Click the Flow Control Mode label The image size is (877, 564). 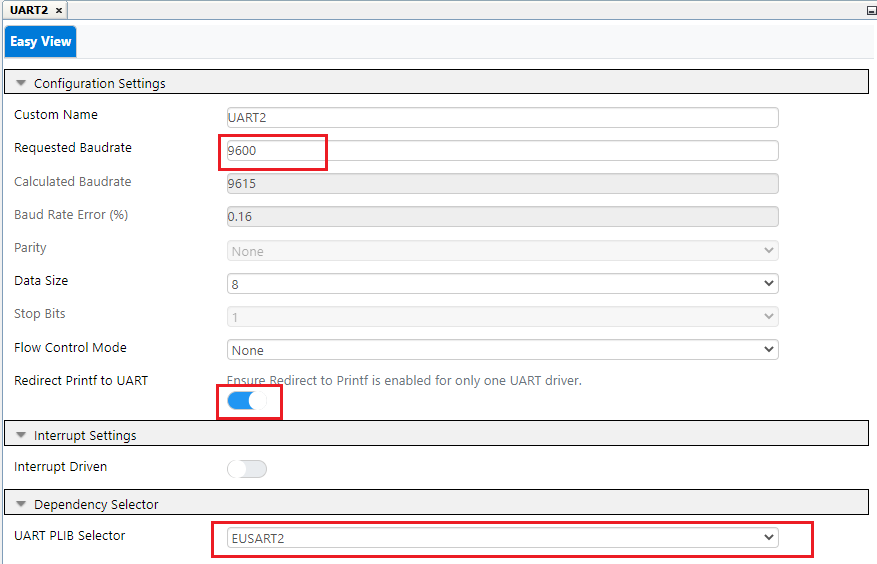tap(70, 347)
